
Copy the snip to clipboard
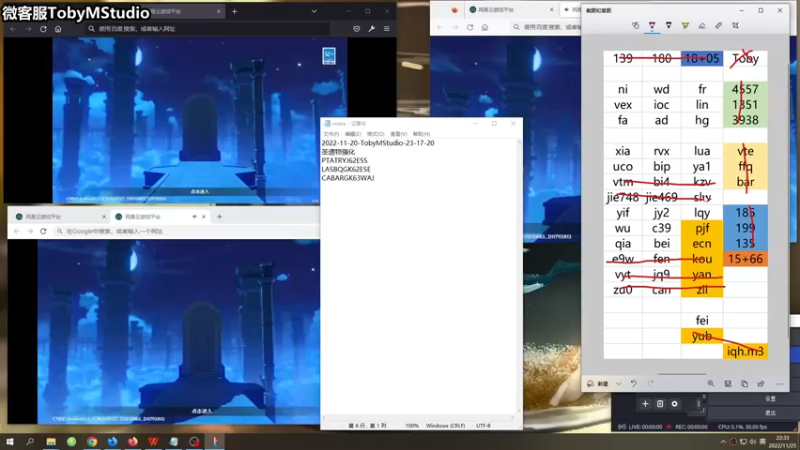click(744, 384)
